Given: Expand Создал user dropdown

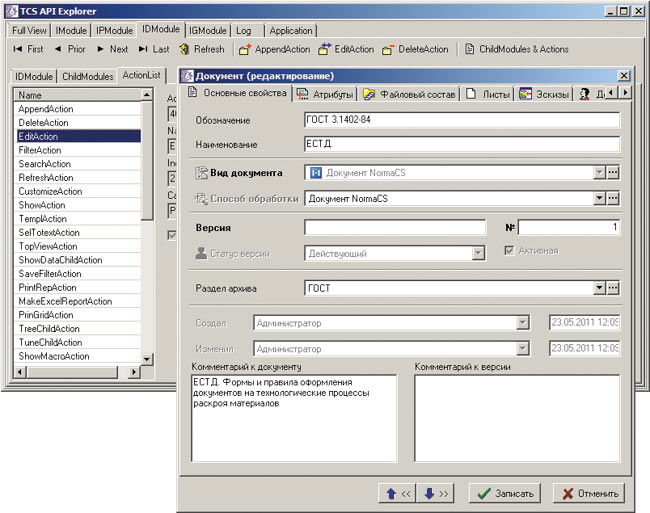Looking at the screenshot, I should [523, 323].
